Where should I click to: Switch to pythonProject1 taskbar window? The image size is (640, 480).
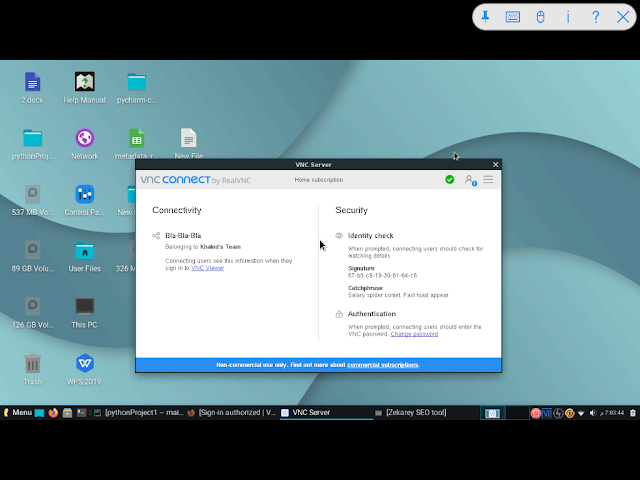point(138,413)
